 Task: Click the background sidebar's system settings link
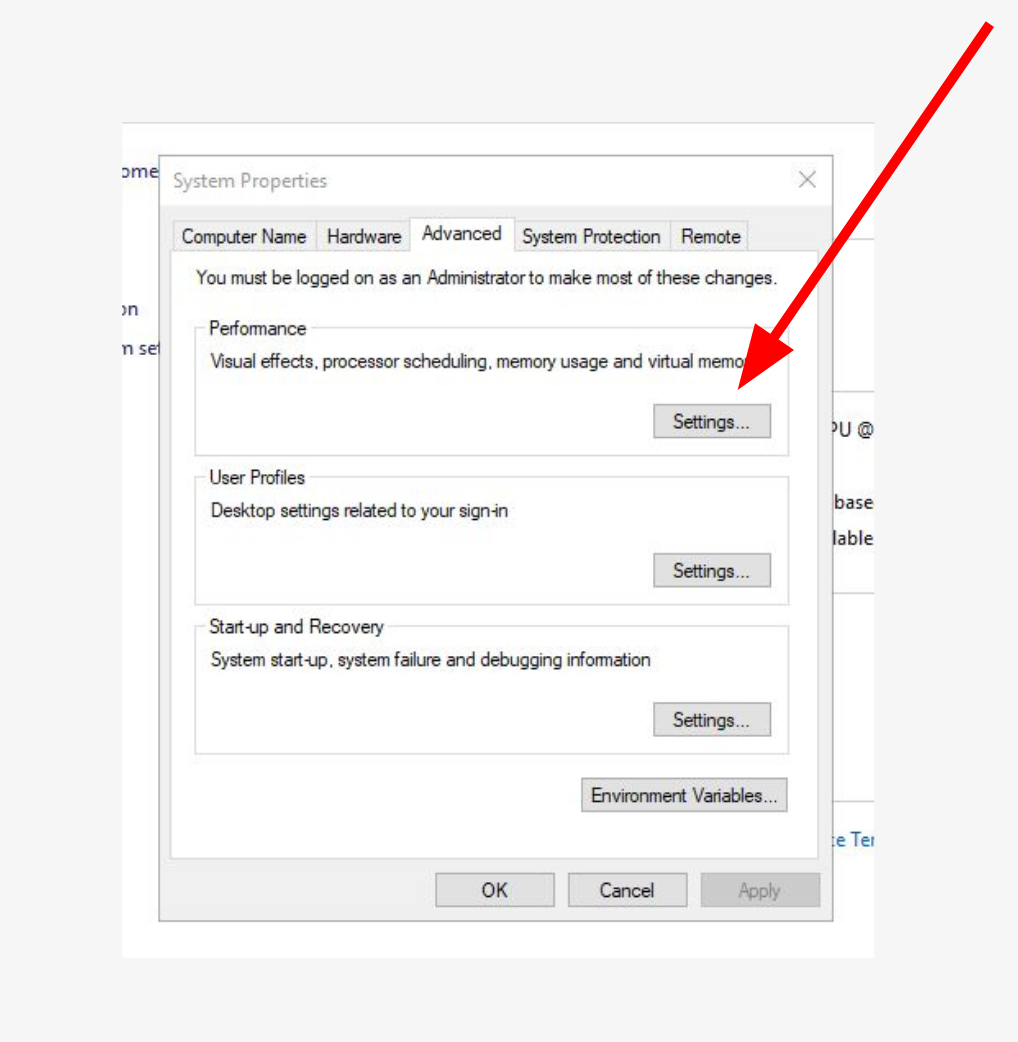pos(138,349)
